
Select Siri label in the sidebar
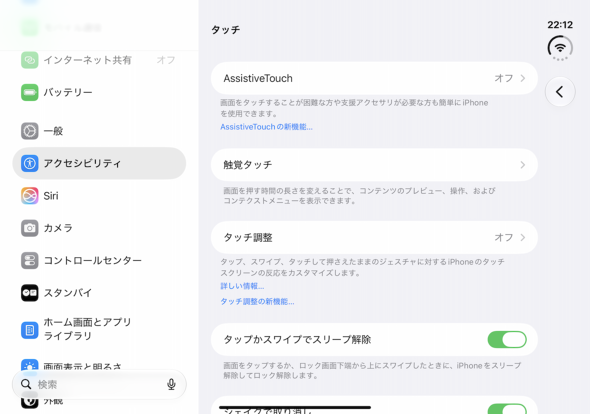click(x=51, y=196)
